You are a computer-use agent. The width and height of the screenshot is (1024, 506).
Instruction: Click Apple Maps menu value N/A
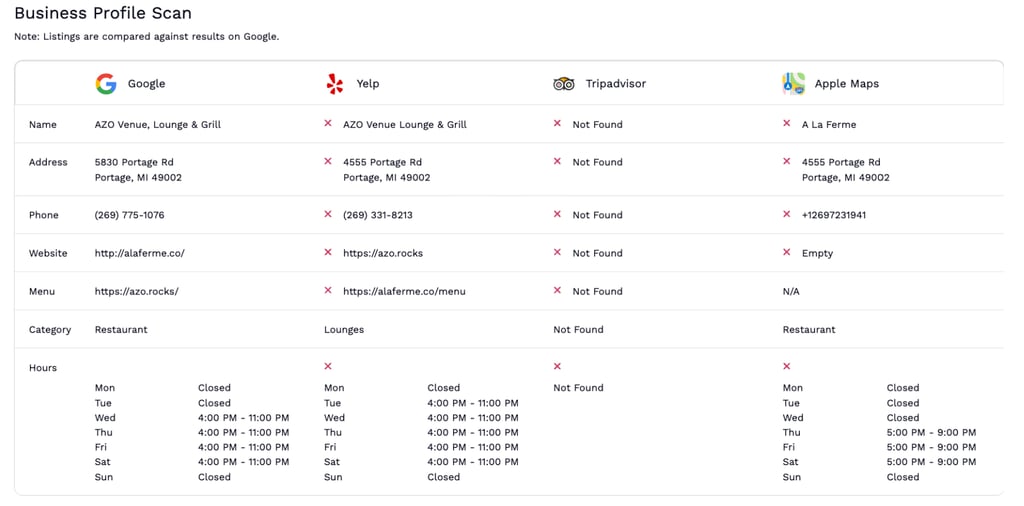(791, 291)
